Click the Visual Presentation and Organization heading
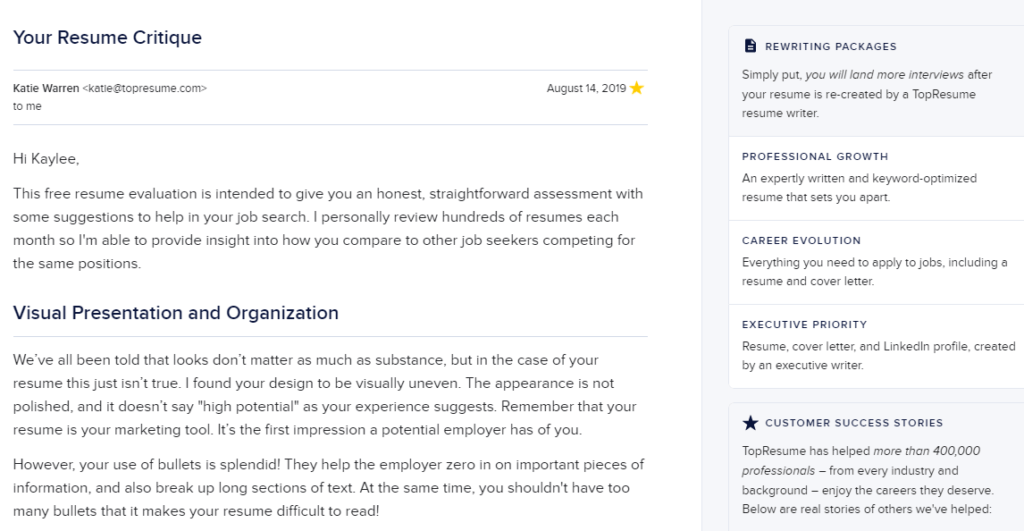Image resolution: width=1024 pixels, height=531 pixels. pos(176,313)
